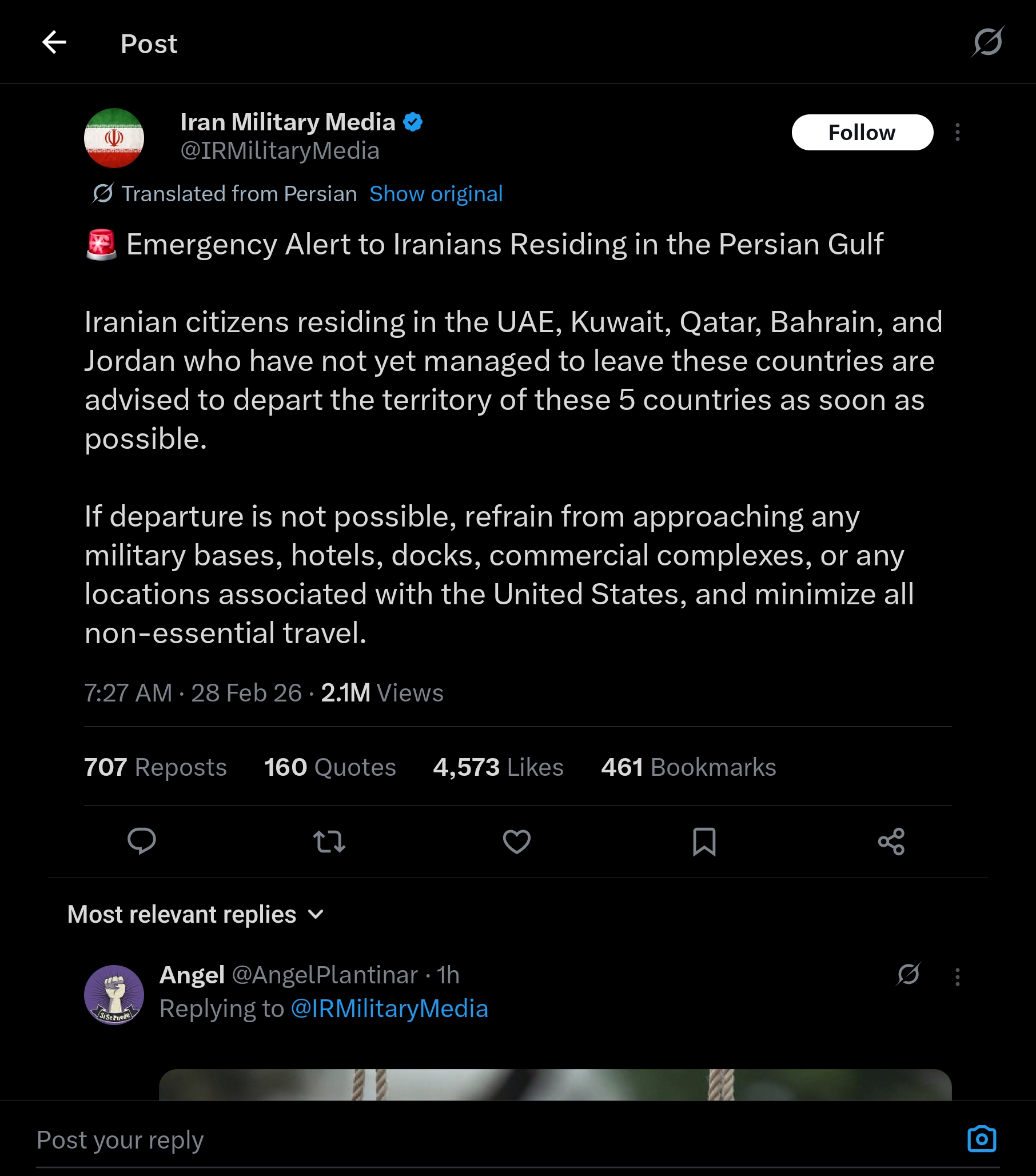Open the 4,573 Likes list
The height and width of the screenshot is (1176, 1036).
click(497, 767)
